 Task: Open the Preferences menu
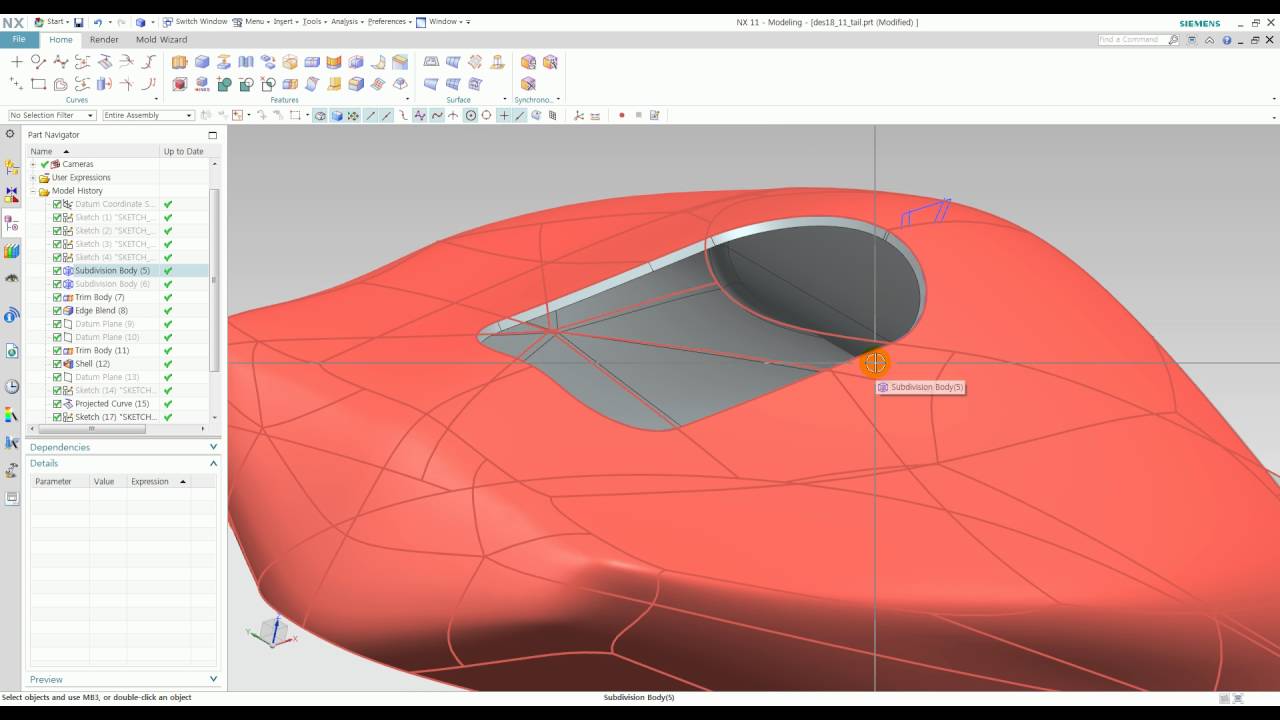click(x=389, y=22)
